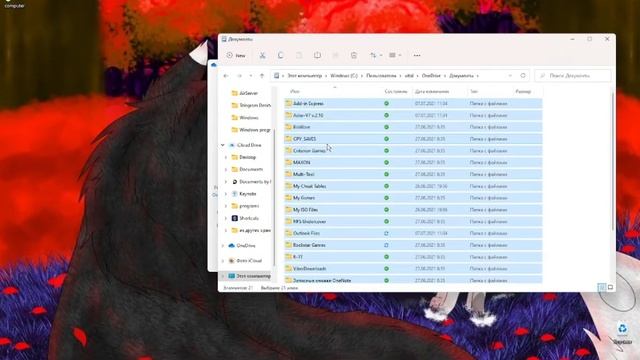
Task: Click the search Documents field
Action: click(573, 76)
